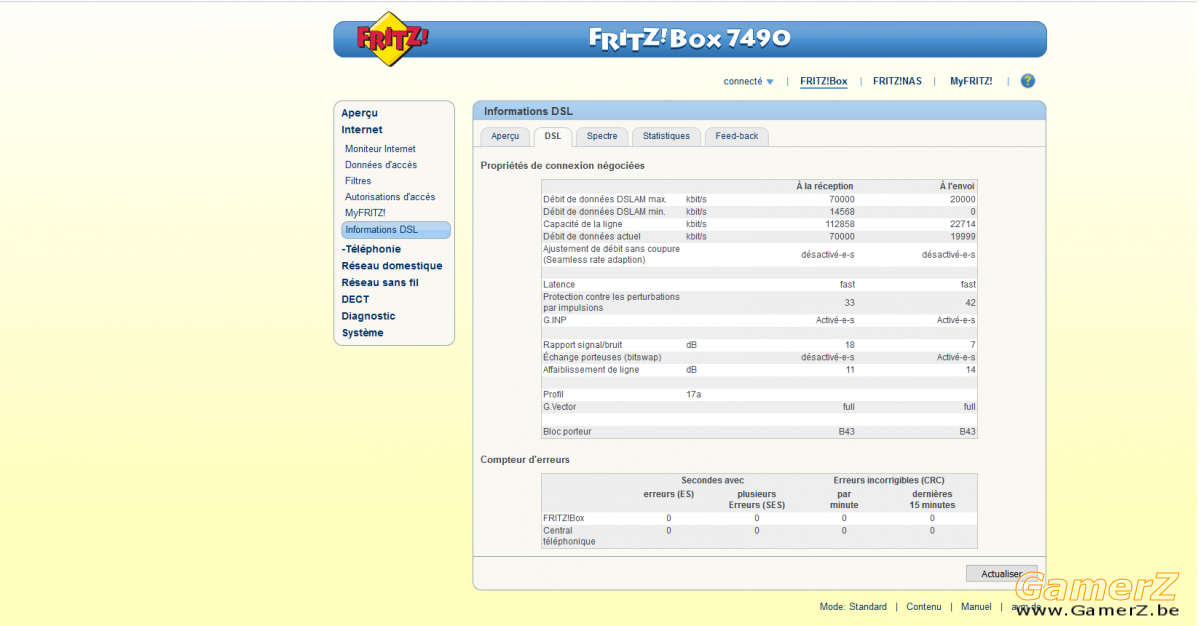1200x626 pixels.
Task: Select Informations DSL in sidebar
Action: tap(396, 230)
